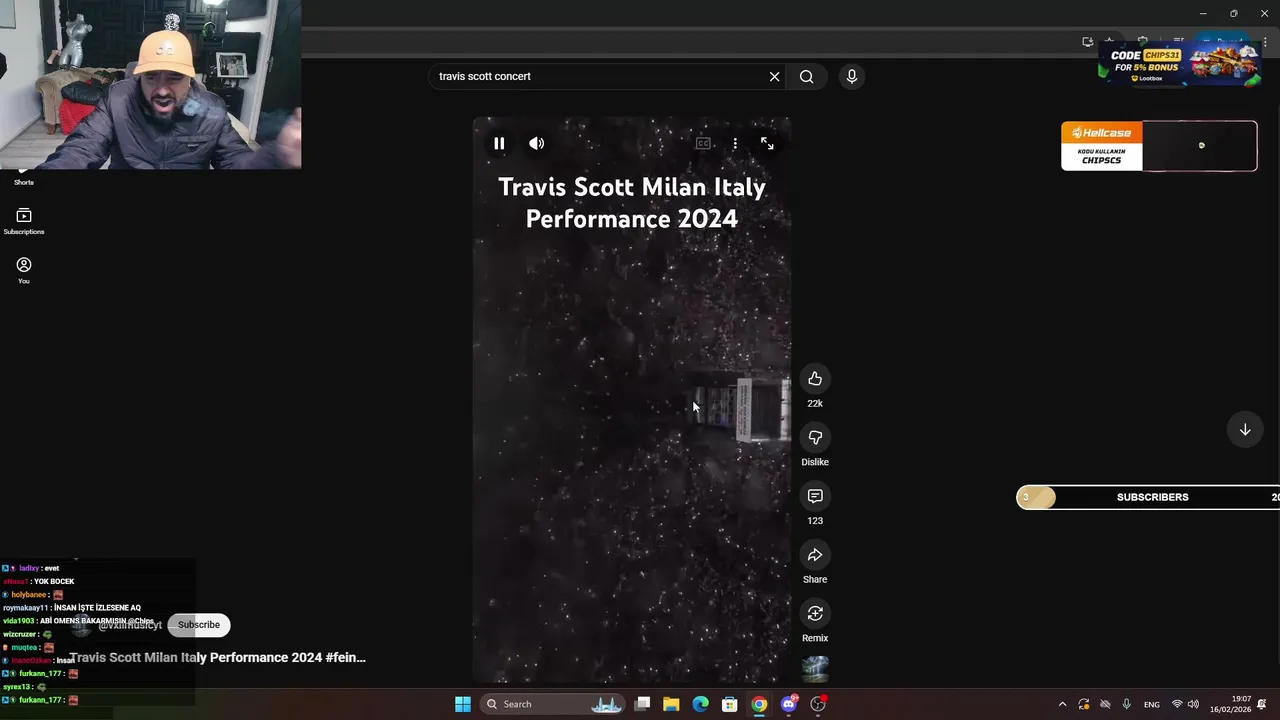Run search with the magnifier button

(x=806, y=77)
